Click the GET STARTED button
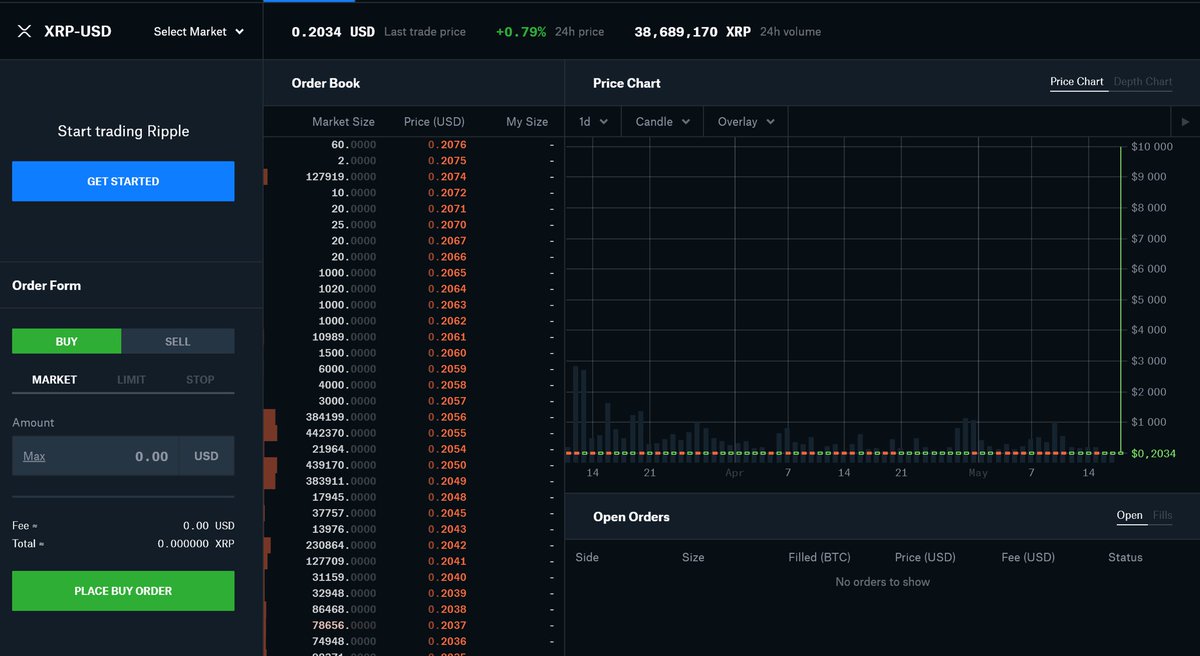Screen dimensions: 1200x656 [x=123, y=181]
